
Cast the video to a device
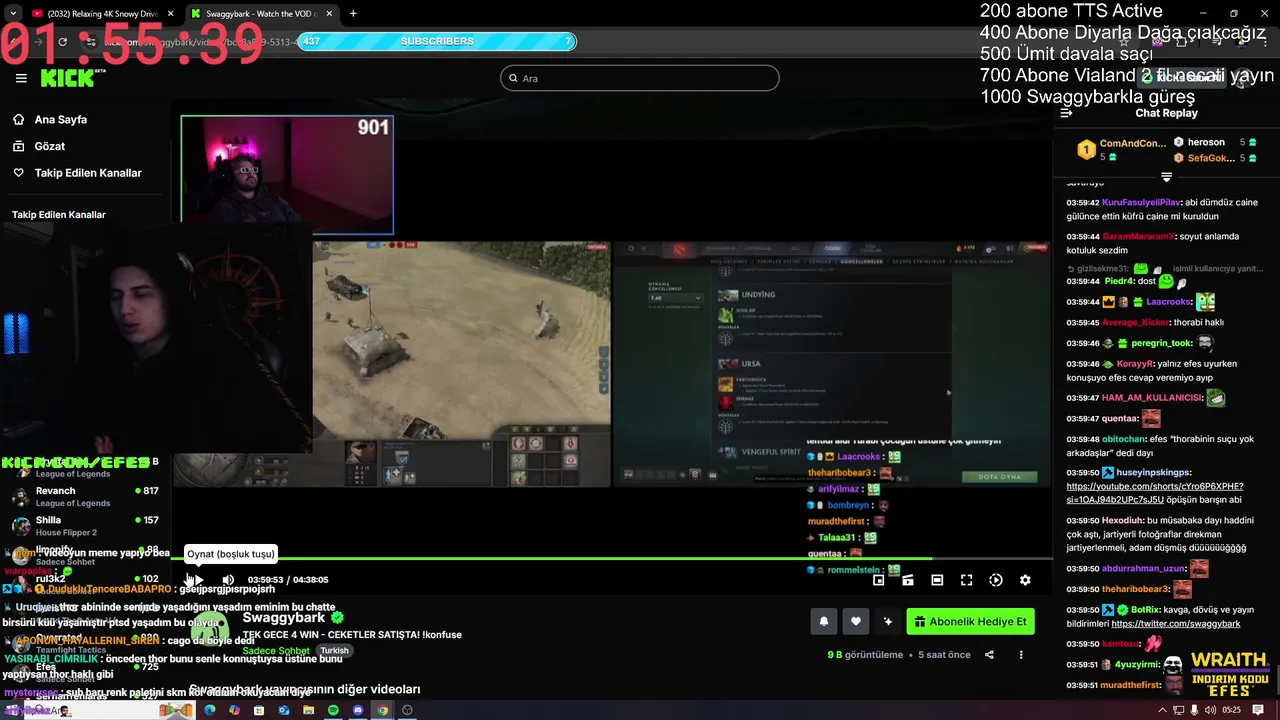[907, 580]
